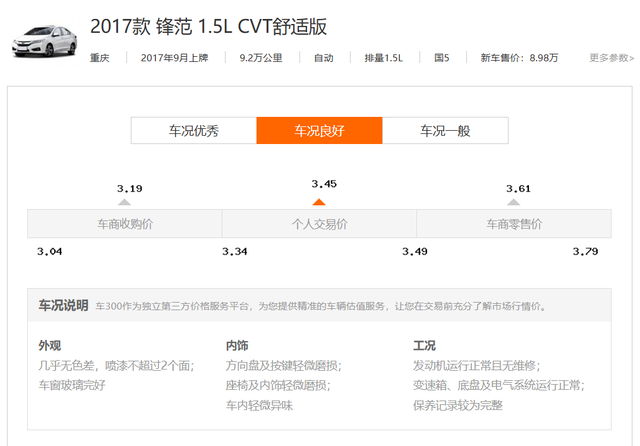Screen dimensions: 640x446
Task: Click the 工况 section heading
Action: [x=424, y=346]
